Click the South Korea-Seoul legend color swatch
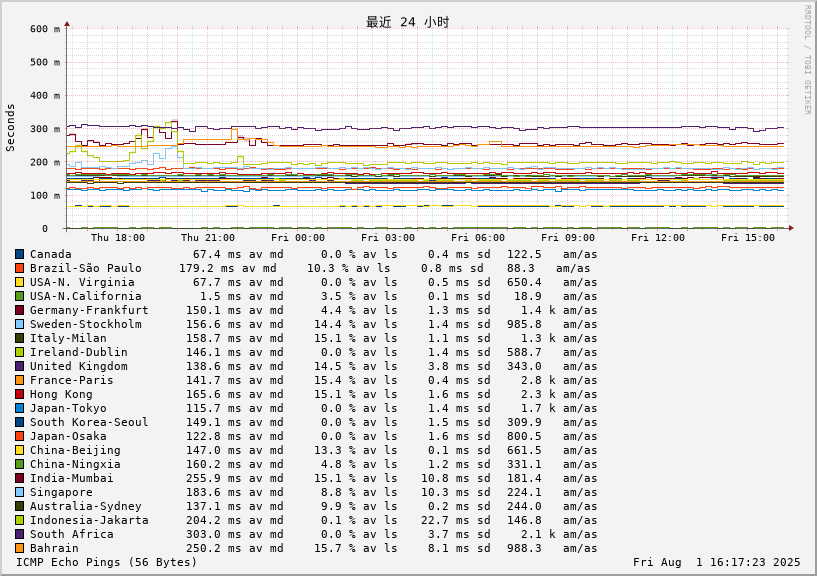Viewport: 817px width, 576px height. pyautogui.click(x=19, y=422)
